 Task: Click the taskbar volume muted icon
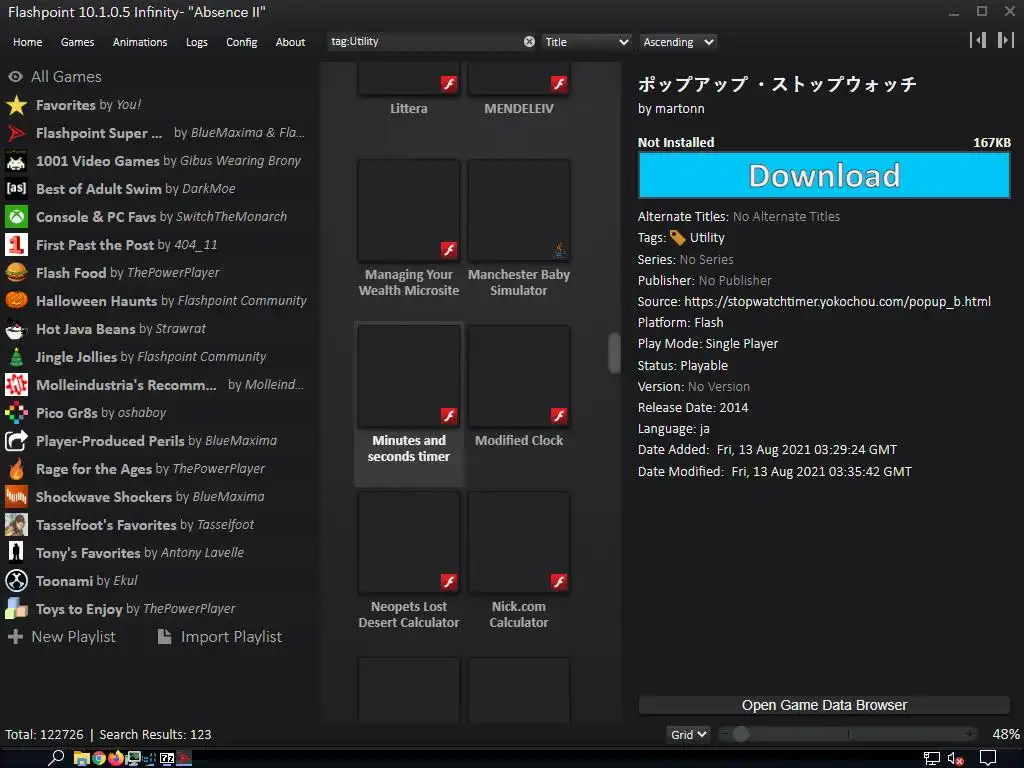tap(955, 759)
